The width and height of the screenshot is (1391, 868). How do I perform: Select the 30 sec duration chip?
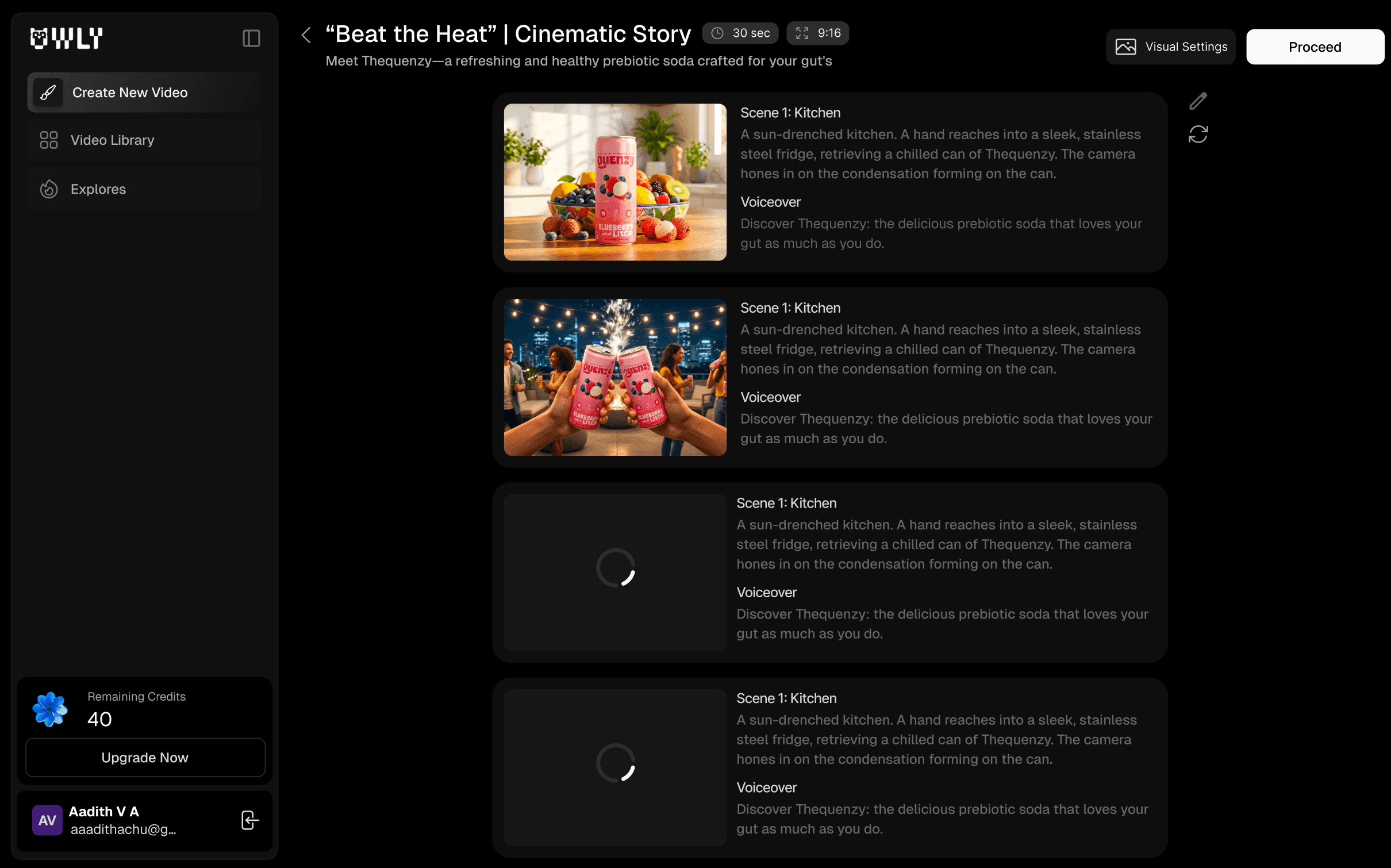click(x=740, y=33)
